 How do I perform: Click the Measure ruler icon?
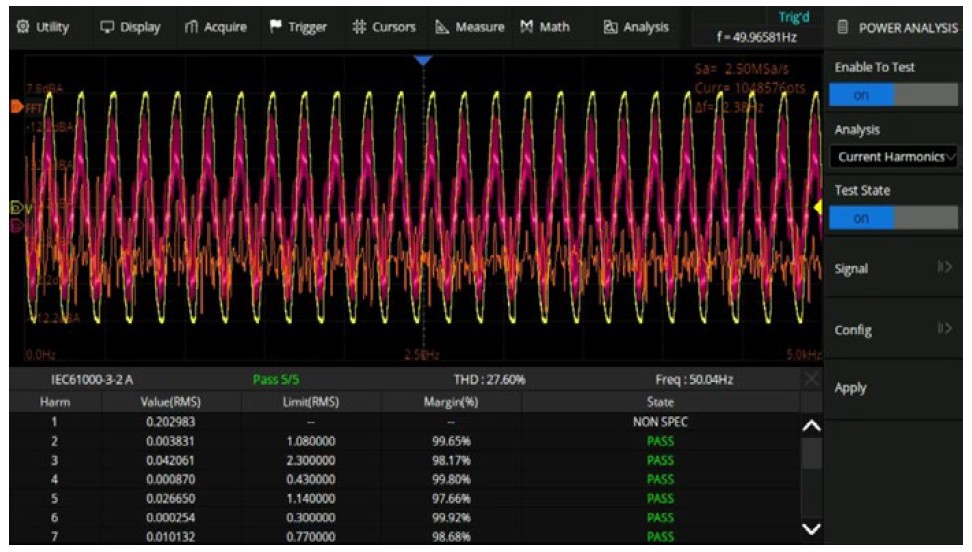click(443, 27)
